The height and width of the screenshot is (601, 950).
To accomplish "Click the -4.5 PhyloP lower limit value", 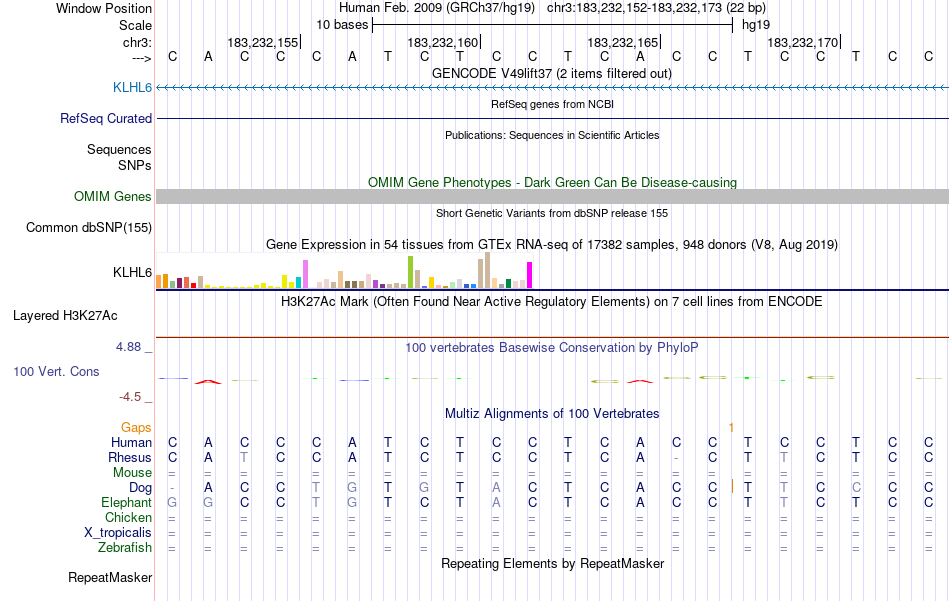I will 130,397.
